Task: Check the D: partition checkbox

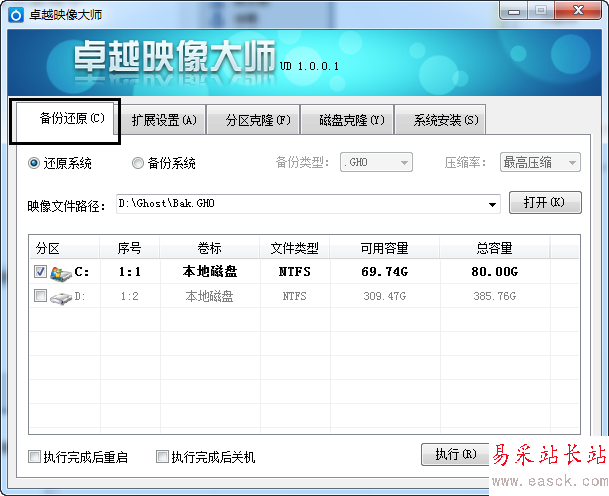Action: pos(40,296)
